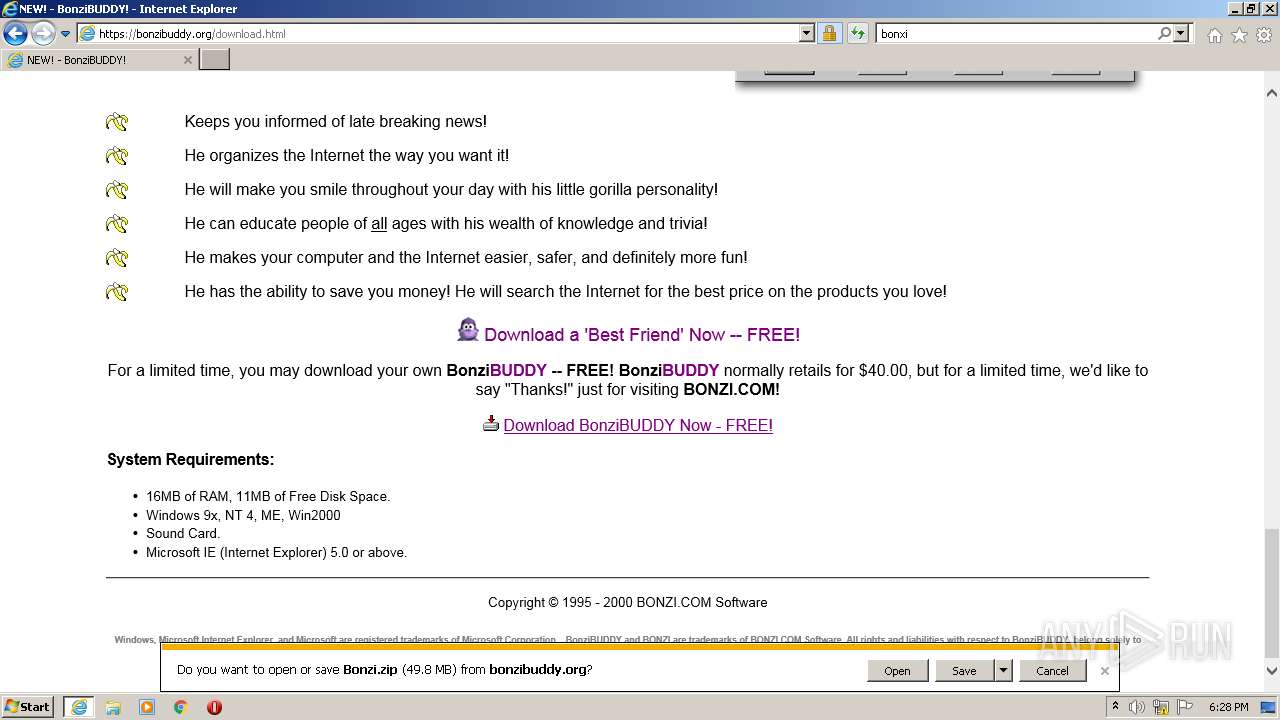Click the underlined word 'all' in text
This screenshot has width=1280, height=720.
(379, 224)
